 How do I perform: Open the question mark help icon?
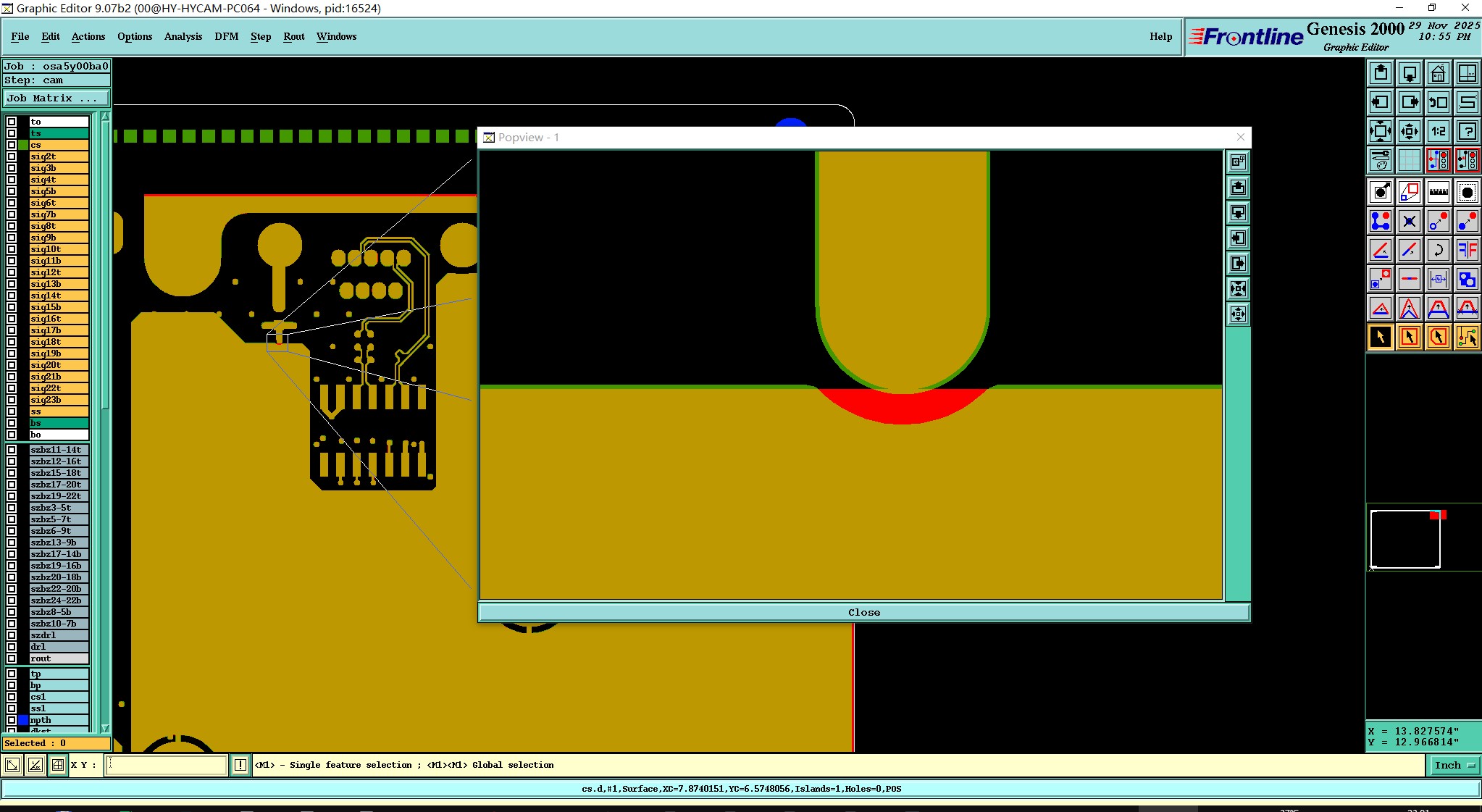(1467, 131)
